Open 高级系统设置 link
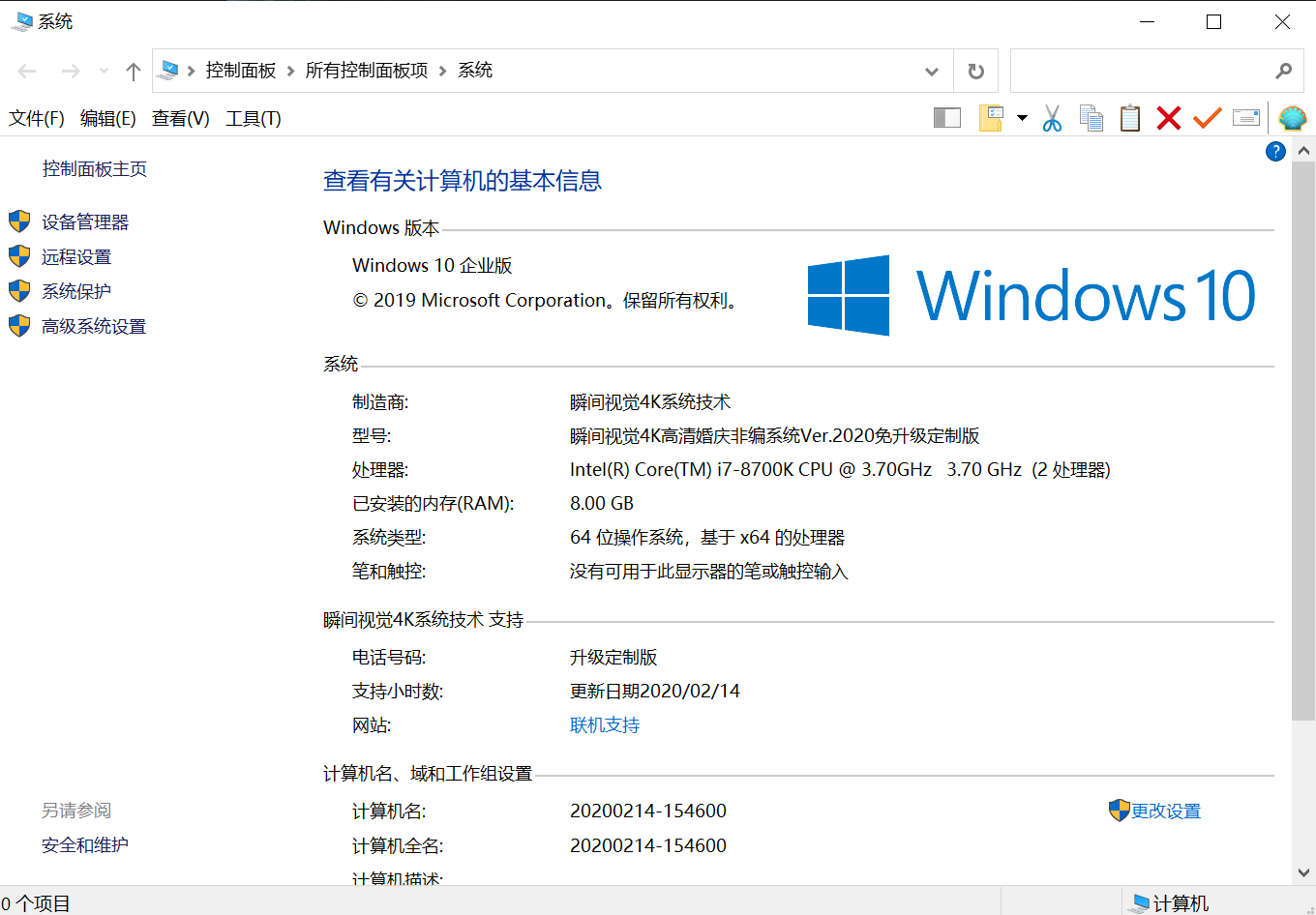This screenshot has height=915, width=1316. pyautogui.click(x=94, y=327)
